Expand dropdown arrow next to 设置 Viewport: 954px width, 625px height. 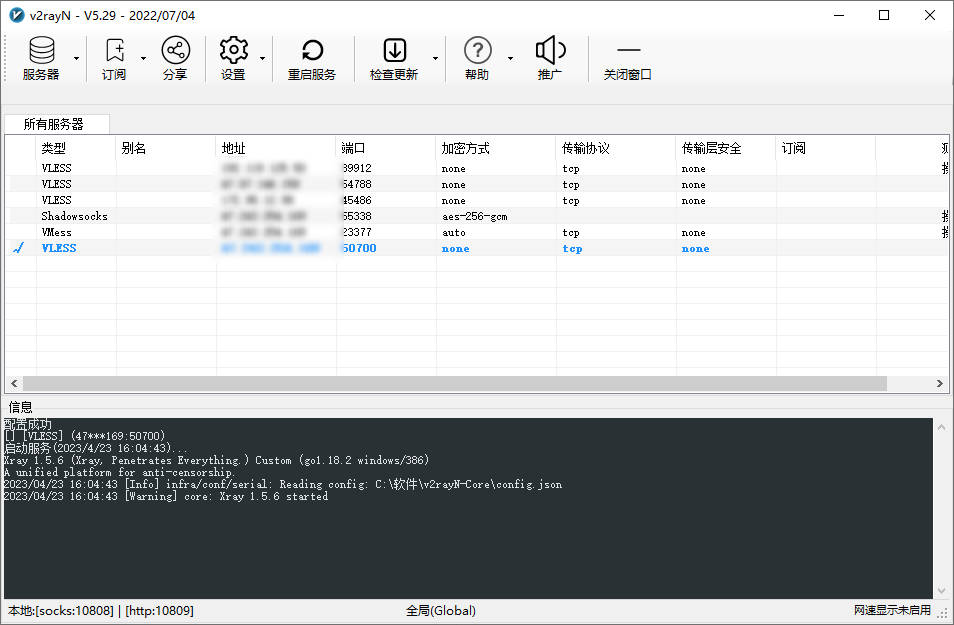click(x=263, y=59)
